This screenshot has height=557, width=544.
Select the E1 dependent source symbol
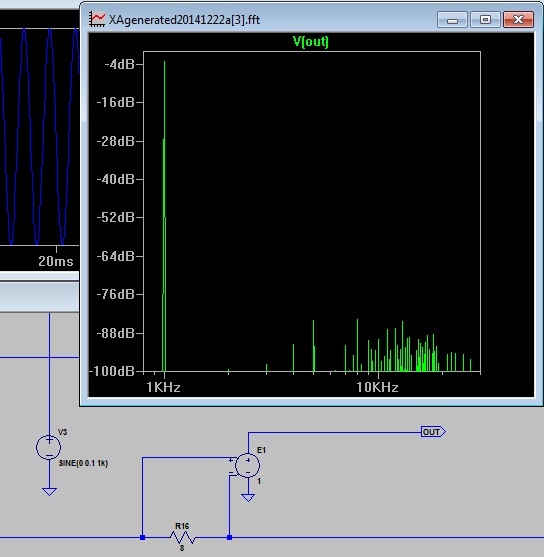[248, 465]
